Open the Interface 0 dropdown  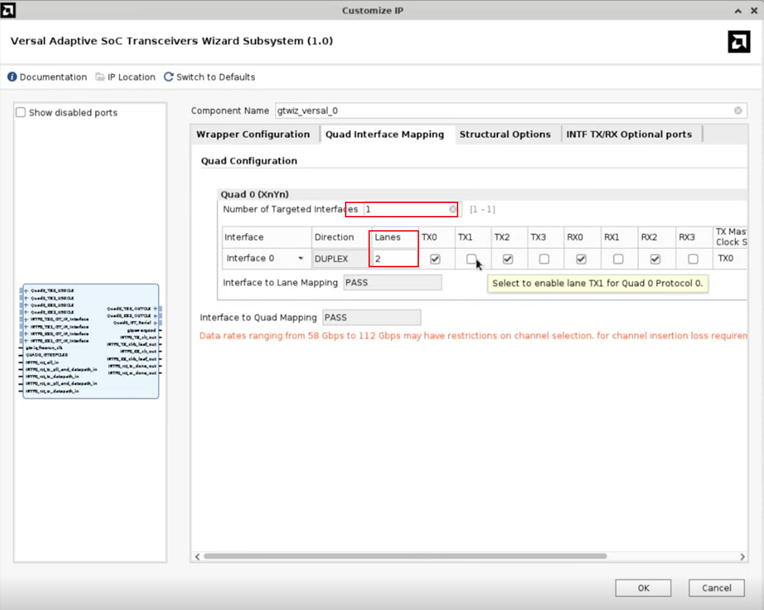266,258
